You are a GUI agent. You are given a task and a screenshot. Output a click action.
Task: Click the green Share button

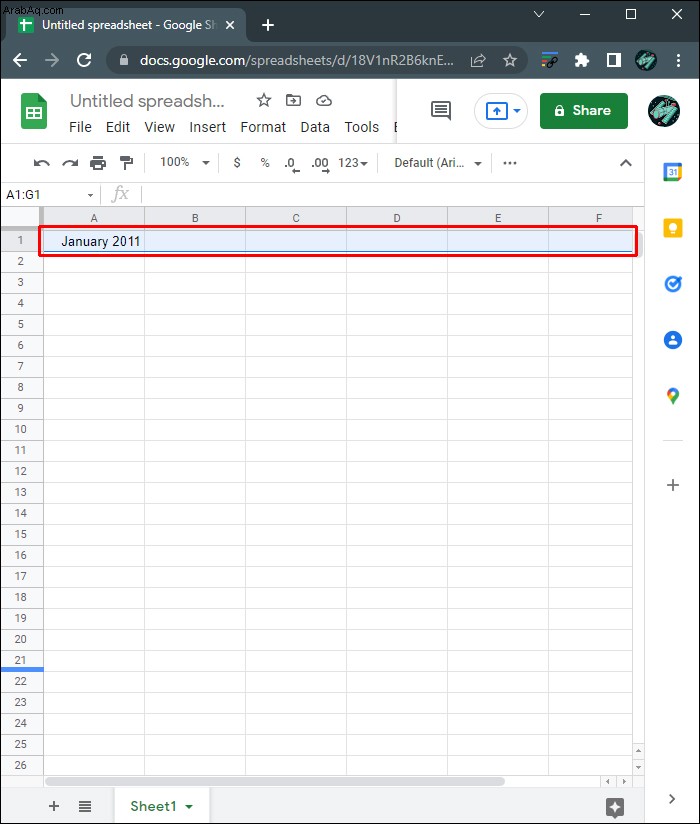[x=584, y=111]
